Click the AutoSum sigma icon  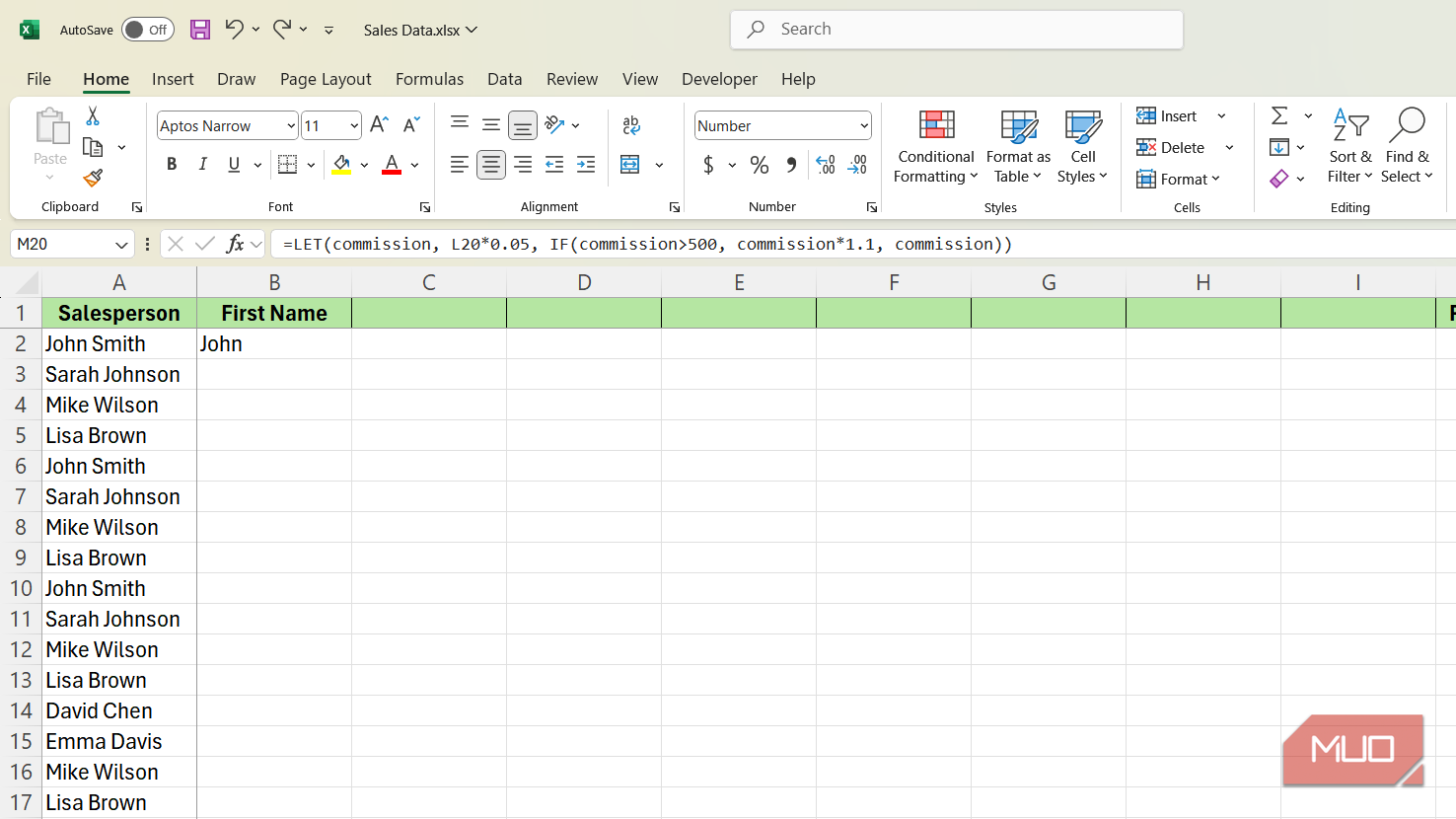tap(1279, 115)
